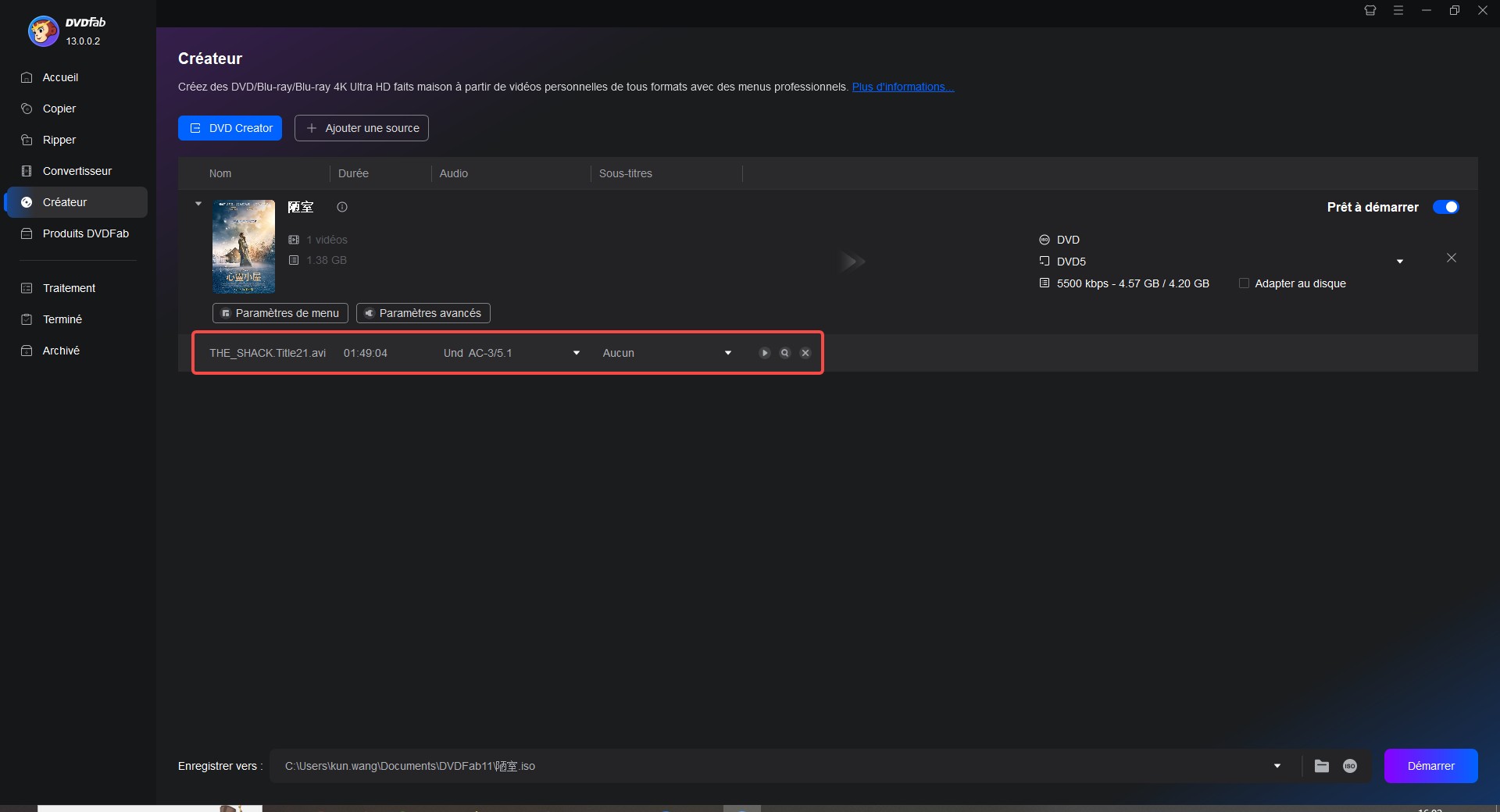This screenshot has width=1500, height=812.
Task: Open the Plus d'informations link
Action: point(902,87)
